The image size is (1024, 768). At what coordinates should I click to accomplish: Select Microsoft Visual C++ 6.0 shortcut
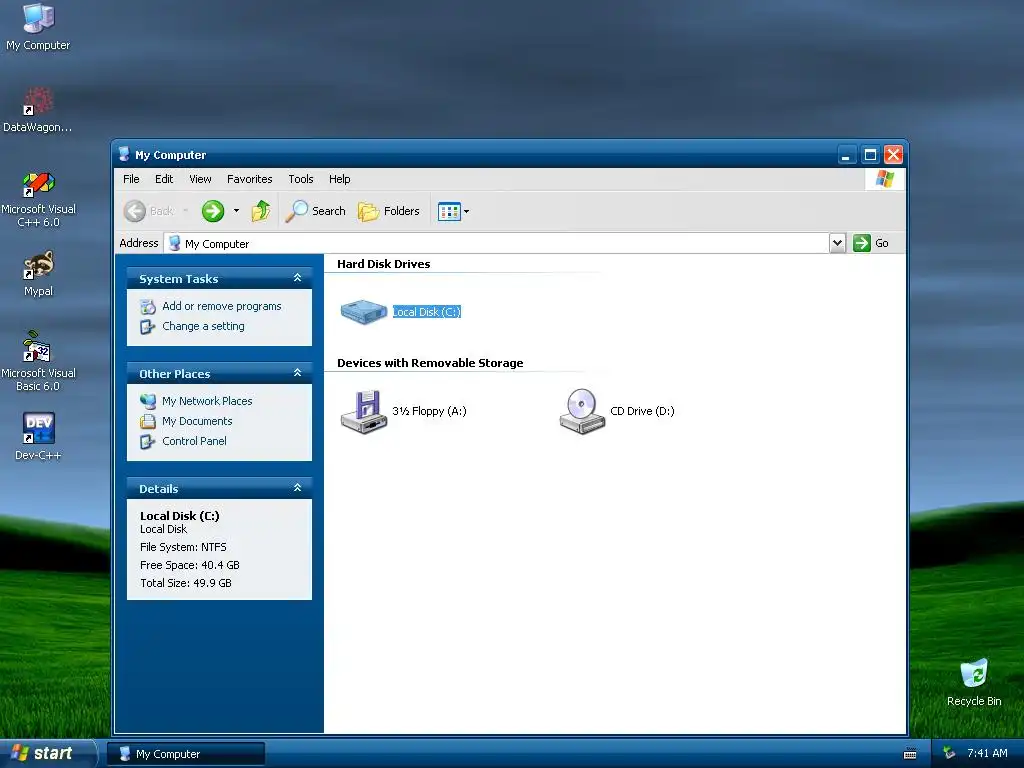click(39, 199)
